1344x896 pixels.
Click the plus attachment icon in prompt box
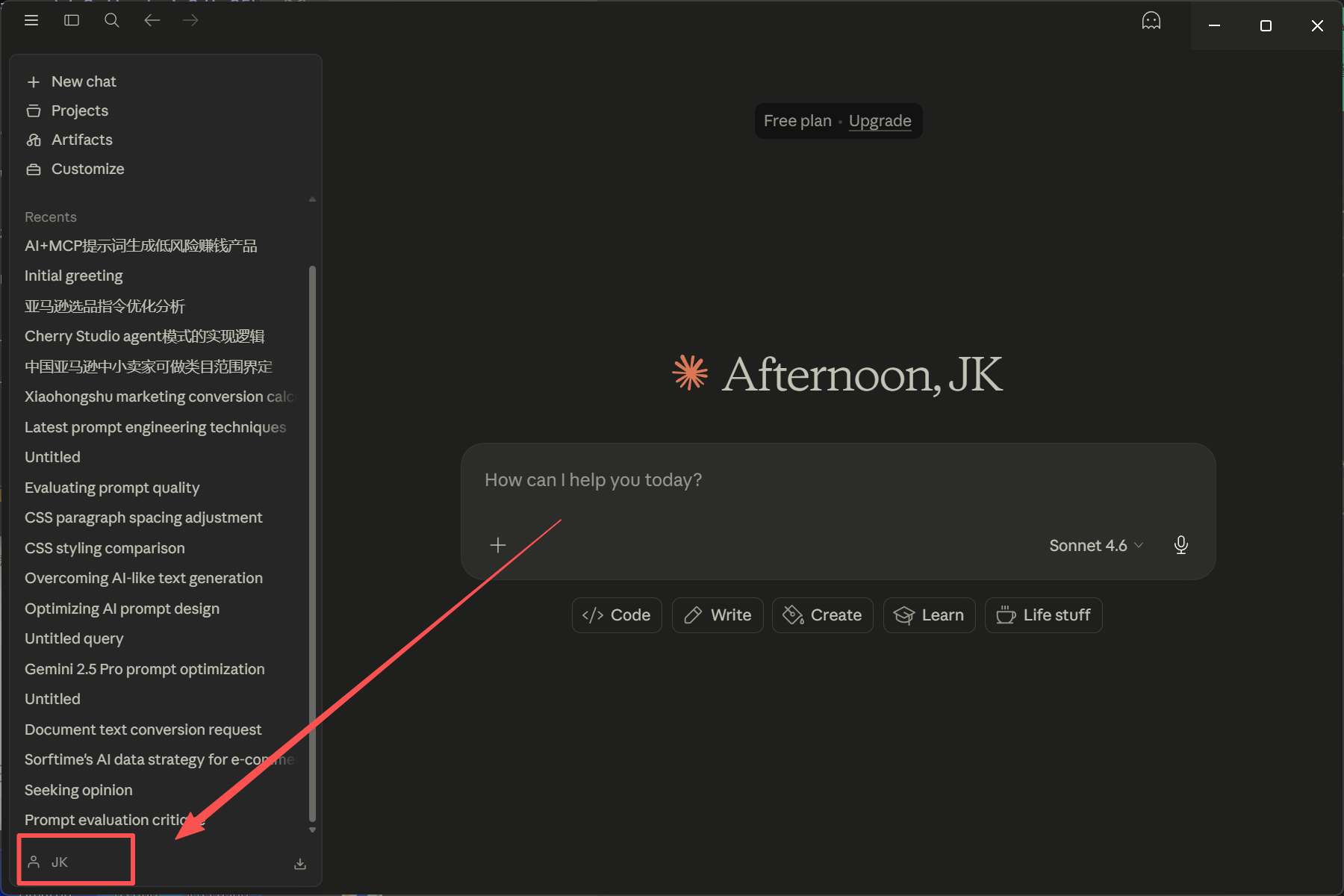(x=498, y=545)
